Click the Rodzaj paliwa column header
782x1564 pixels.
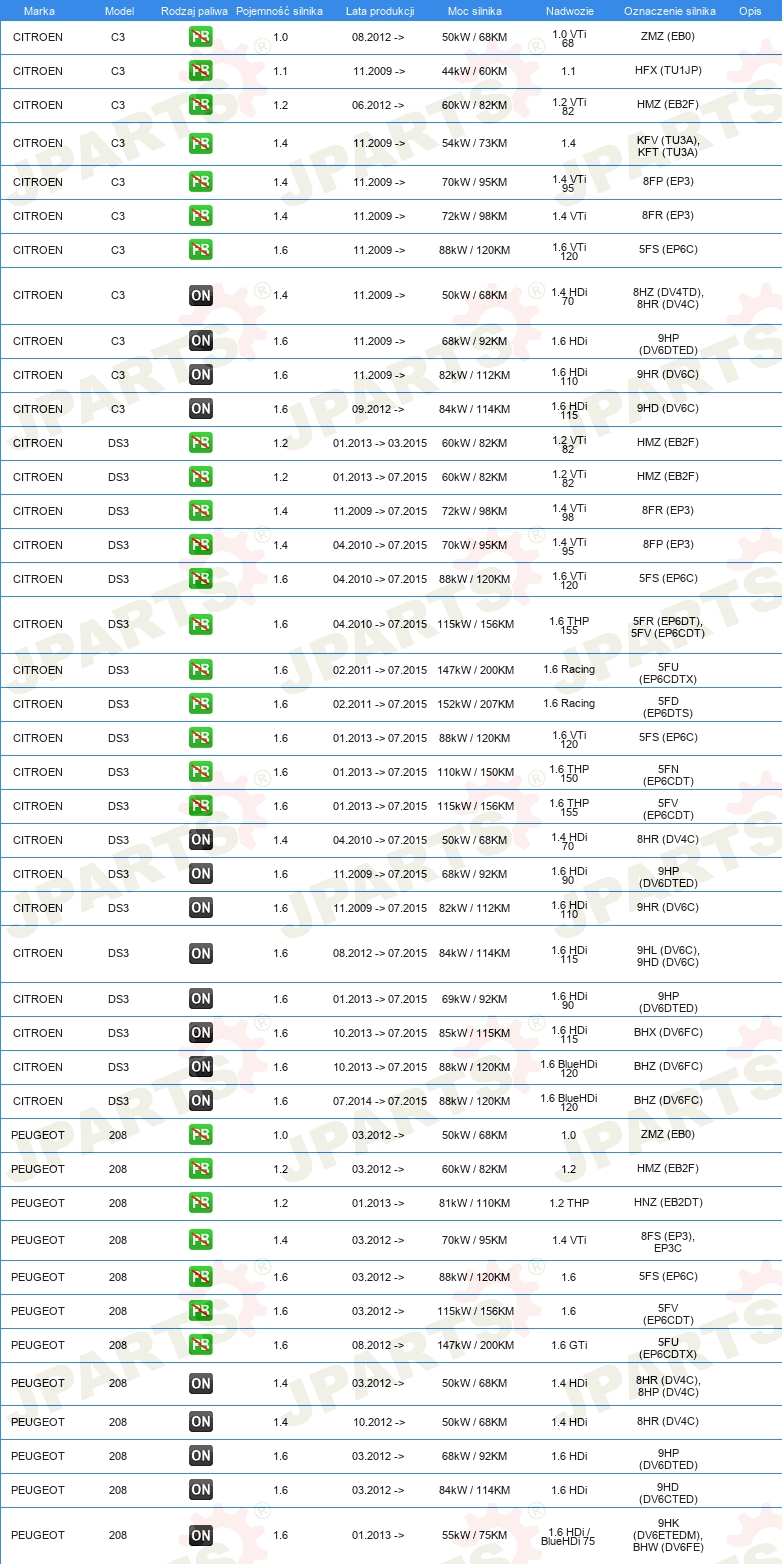194,10
